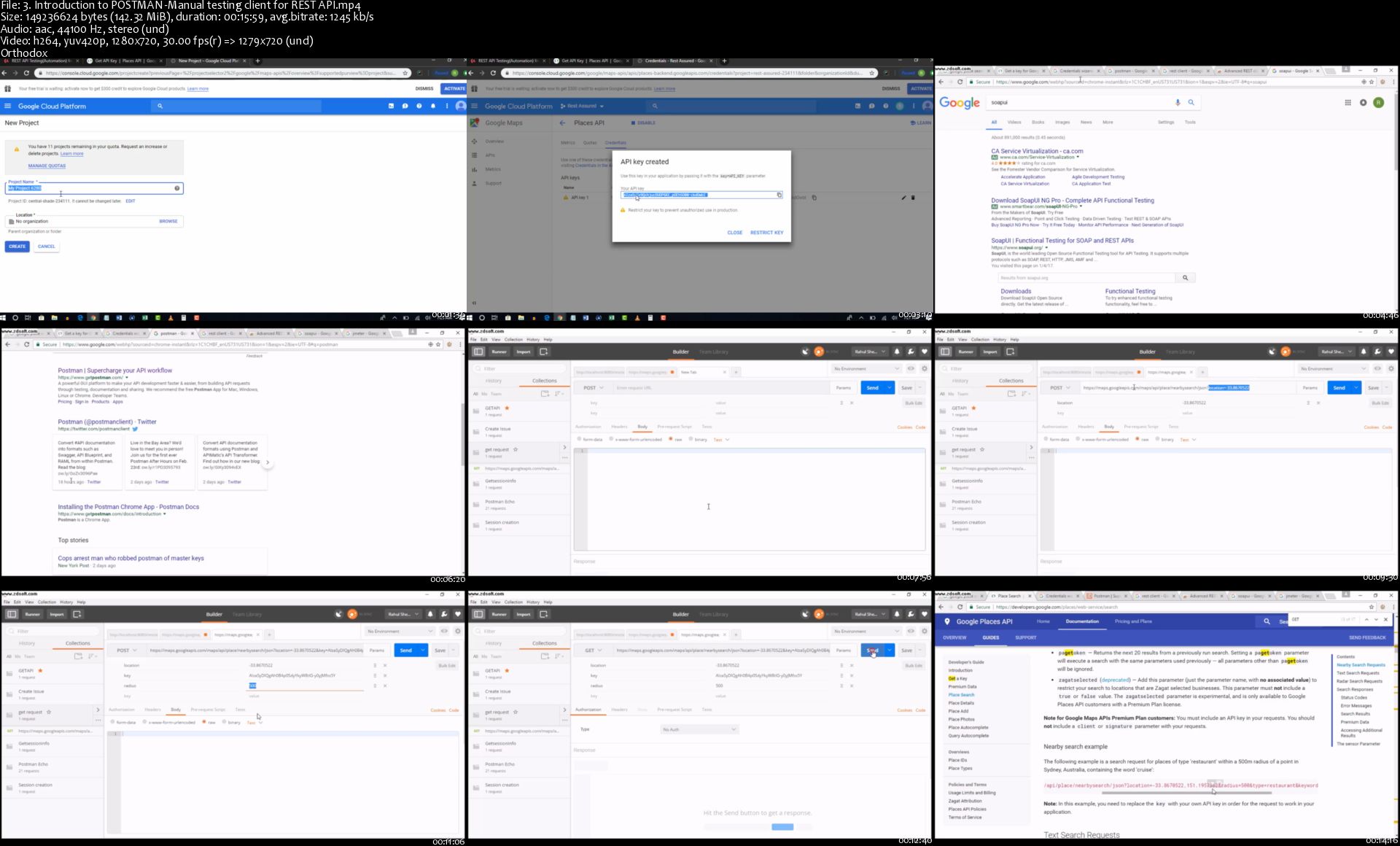Open No Environment dropdown in 00:07:56 frame
This screenshot has width=1400, height=846.
click(866, 368)
